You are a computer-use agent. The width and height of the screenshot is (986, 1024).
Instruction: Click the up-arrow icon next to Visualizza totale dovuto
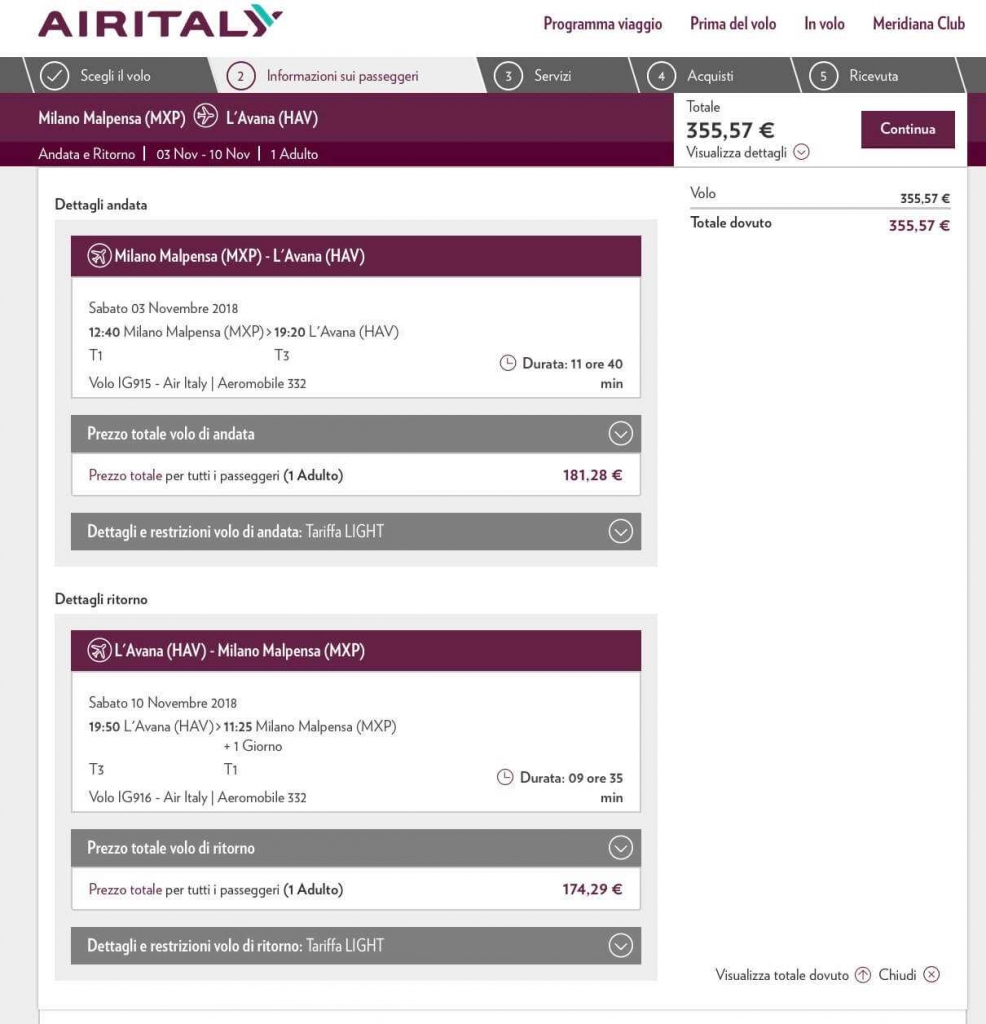click(863, 975)
